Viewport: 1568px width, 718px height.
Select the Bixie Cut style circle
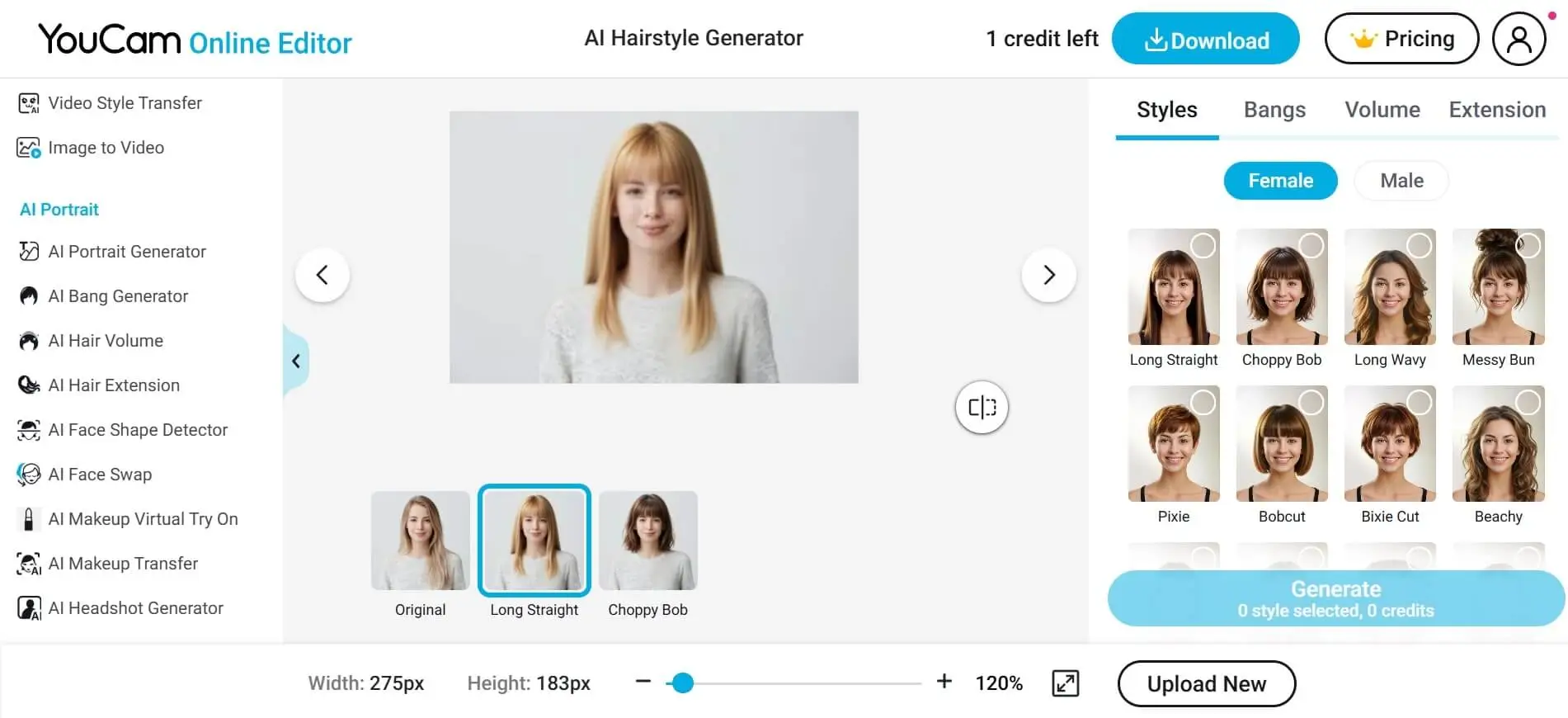pyautogui.click(x=1419, y=402)
